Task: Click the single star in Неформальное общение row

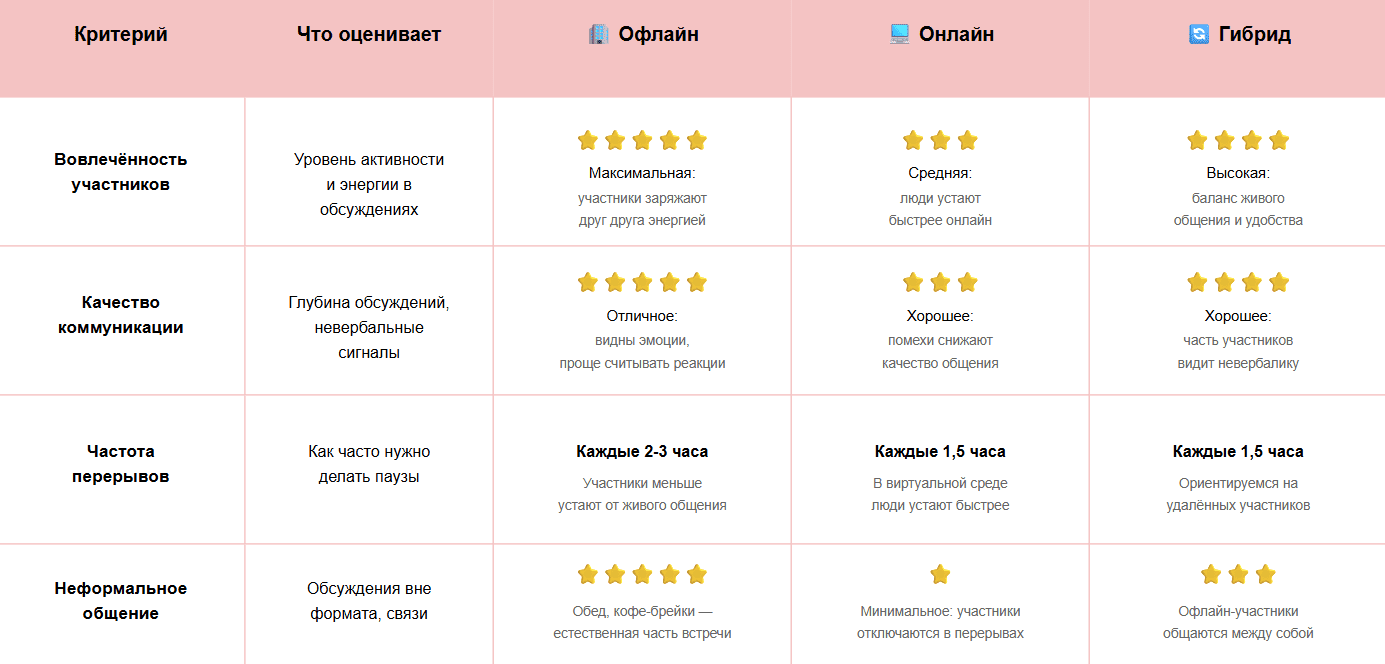Action: click(940, 574)
